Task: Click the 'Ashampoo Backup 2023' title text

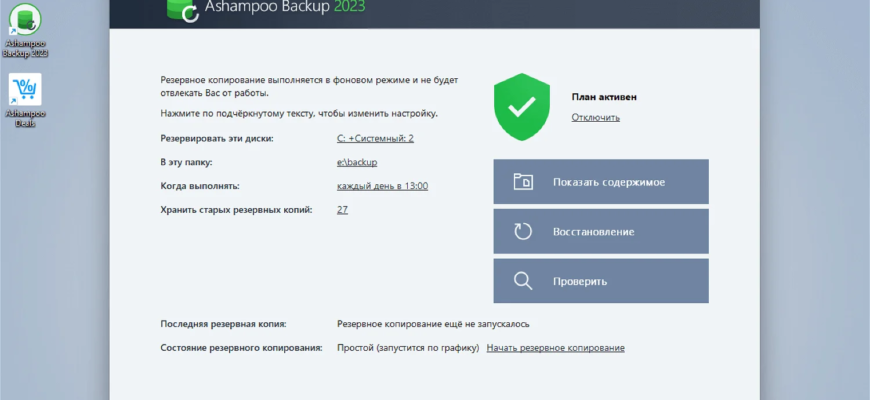Action: tap(285, 7)
